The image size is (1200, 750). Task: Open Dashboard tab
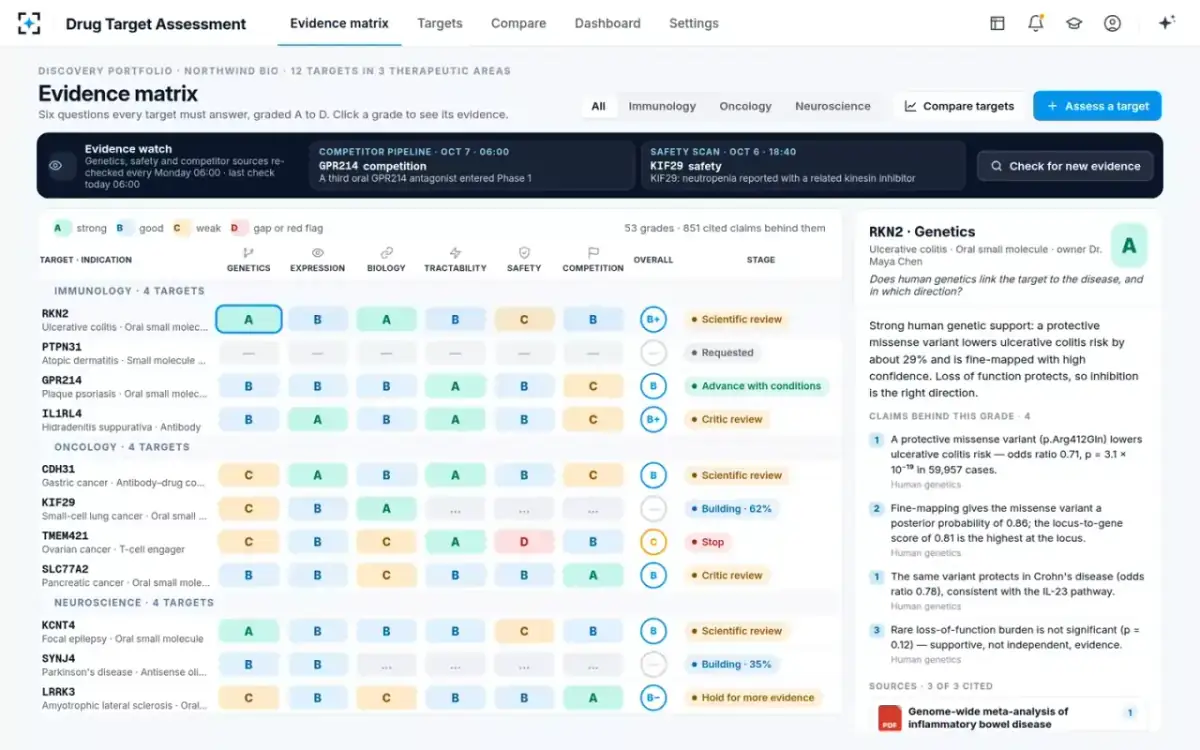[608, 23]
